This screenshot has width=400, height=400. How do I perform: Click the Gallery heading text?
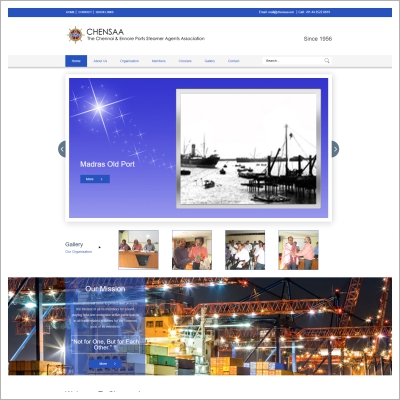(74, 244)
